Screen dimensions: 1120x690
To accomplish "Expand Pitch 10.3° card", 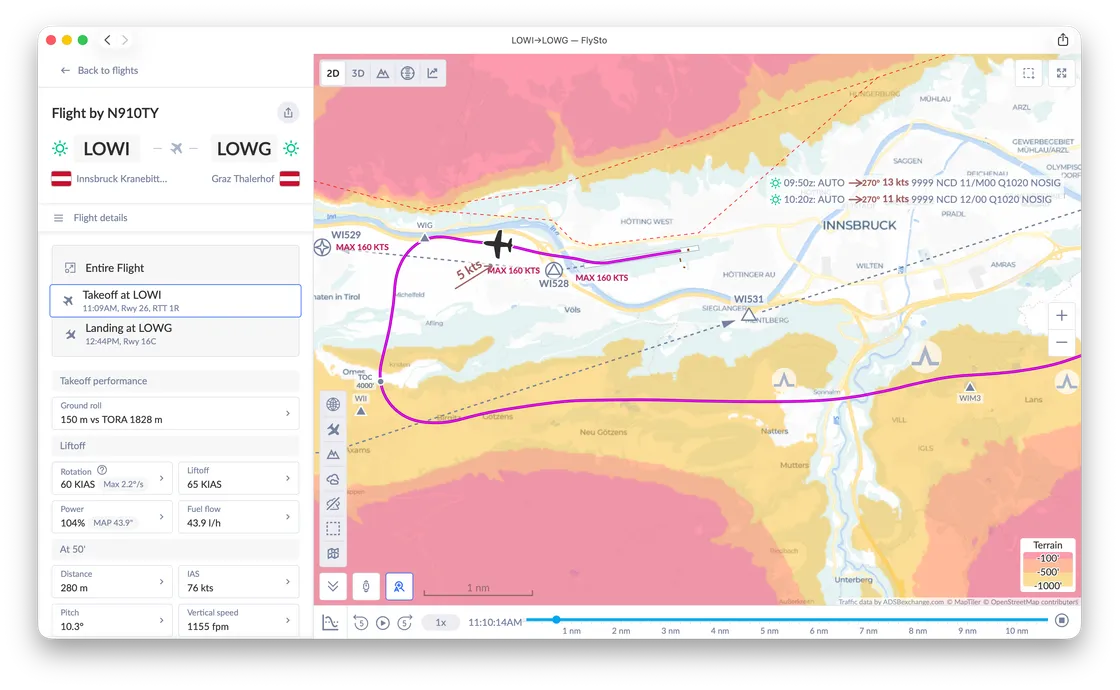I will pos(112,620).
